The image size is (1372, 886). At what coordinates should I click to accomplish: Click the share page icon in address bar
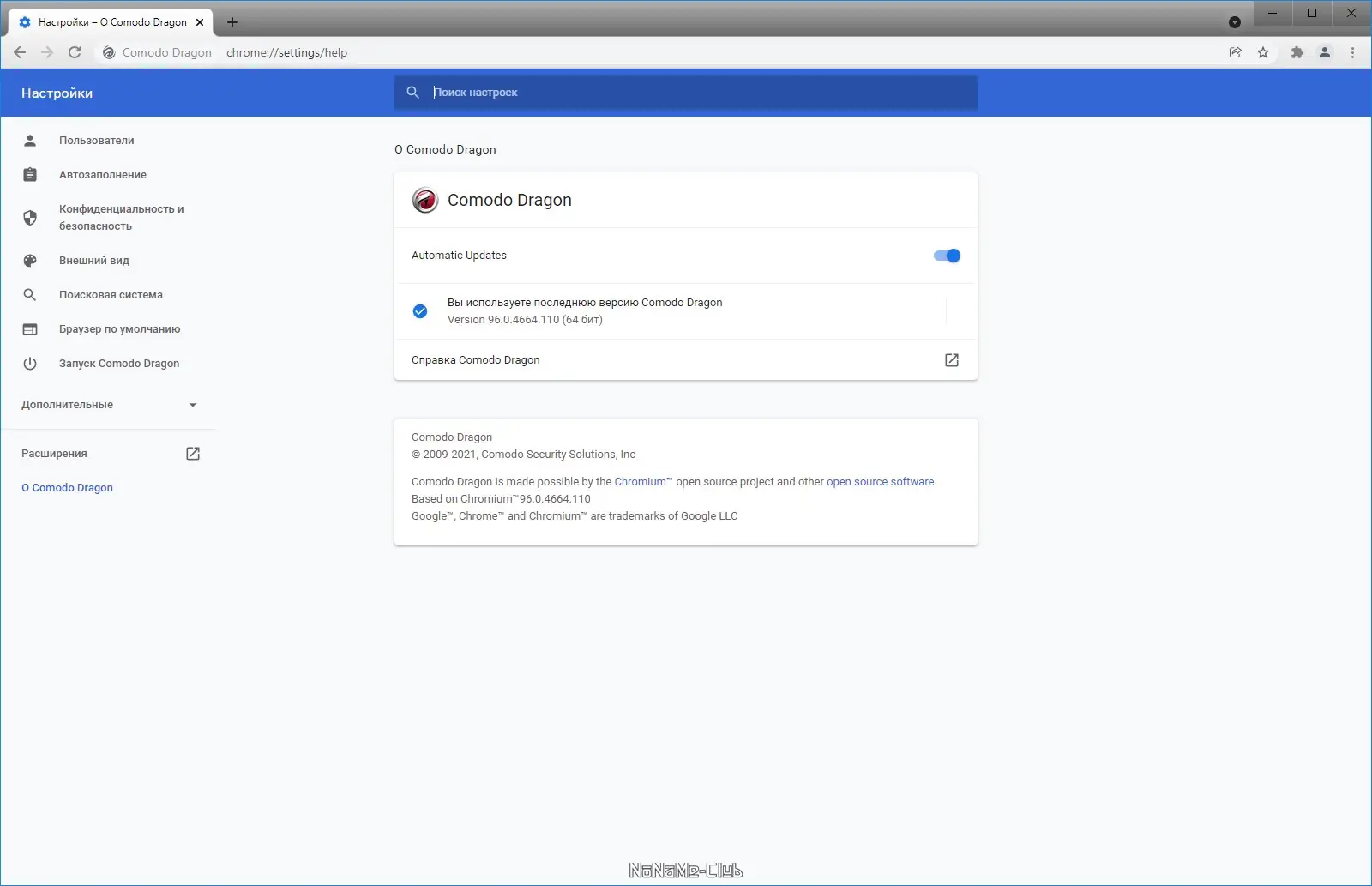(1236, 52)
